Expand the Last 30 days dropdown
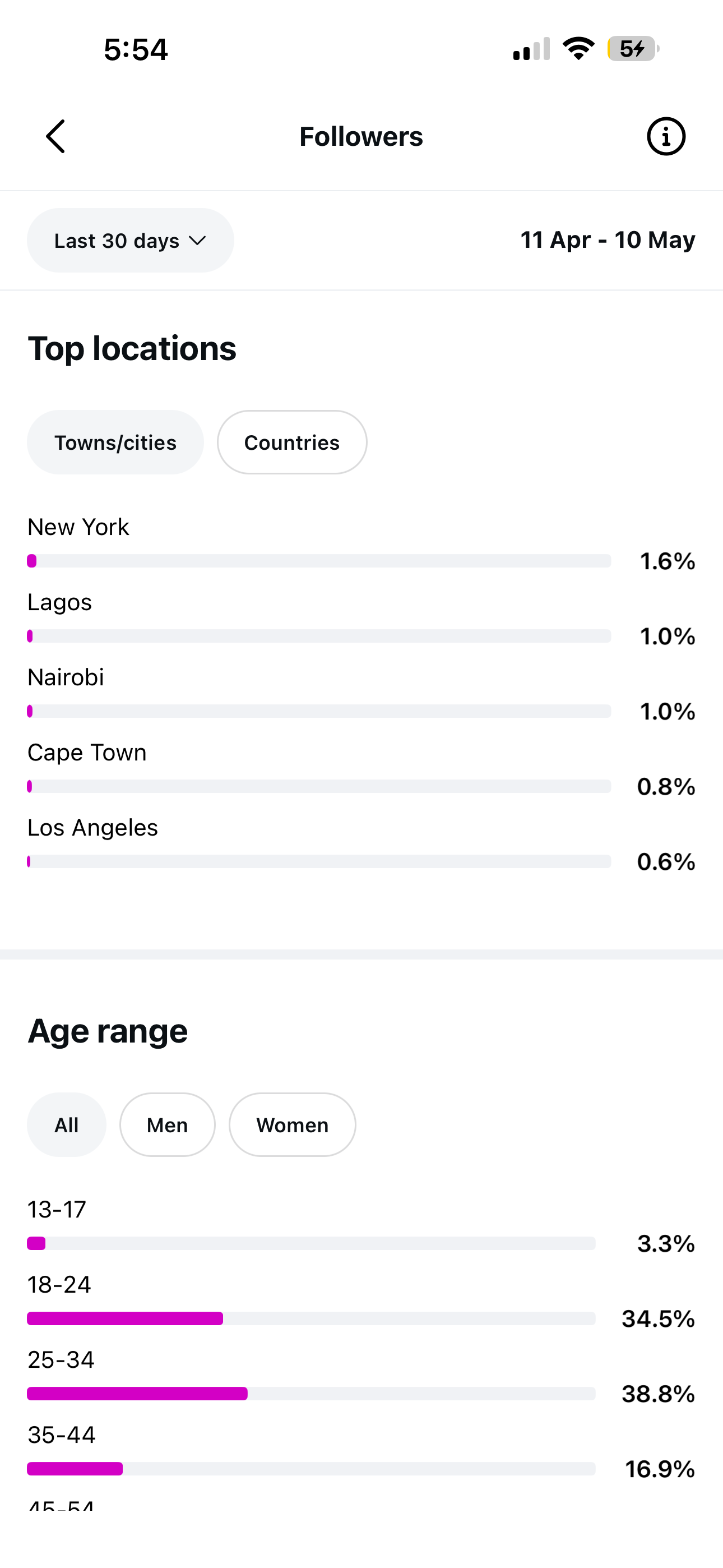The image size is (723, 1568). (130, 241)
